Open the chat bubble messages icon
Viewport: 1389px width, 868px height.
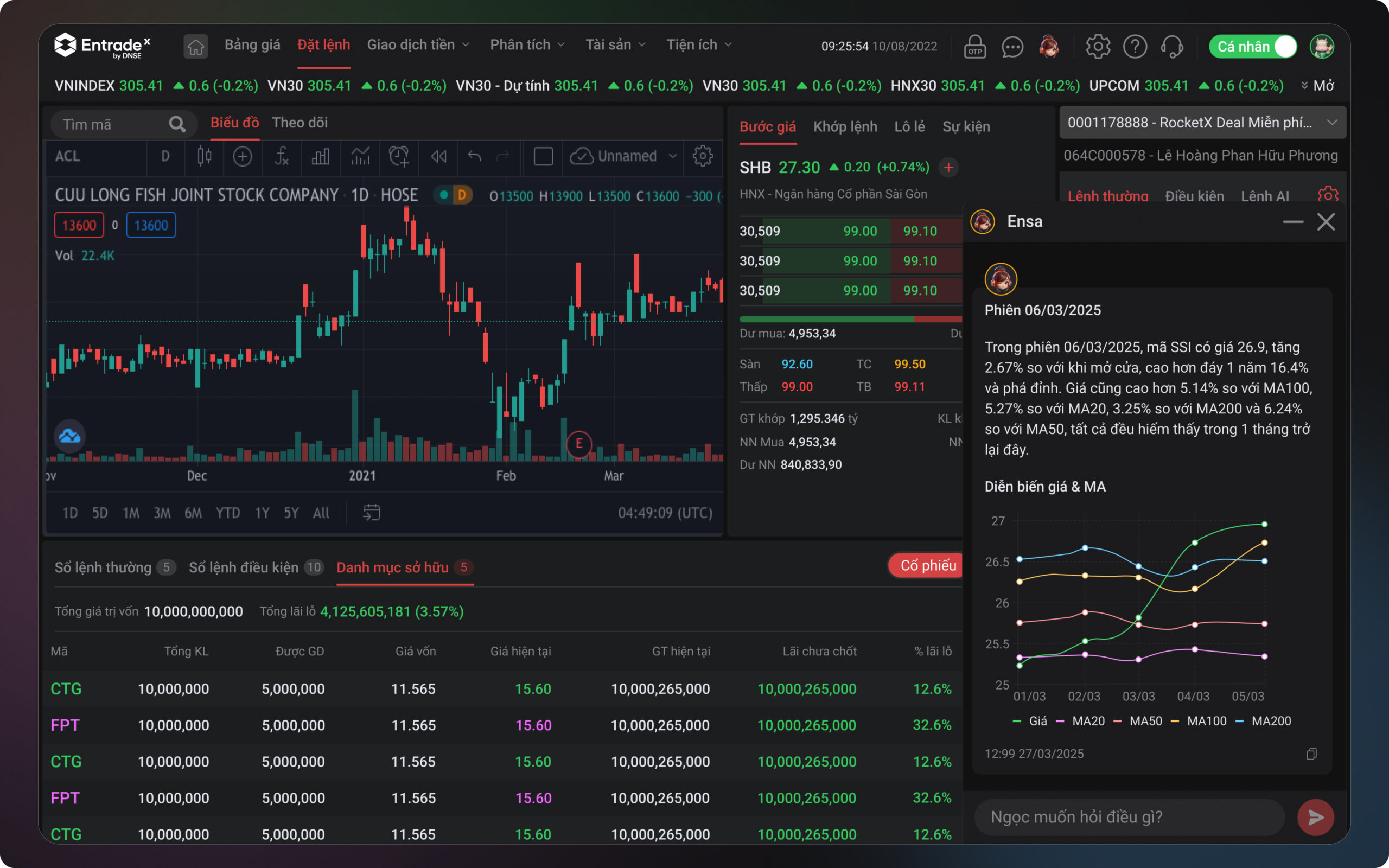[1012, 46]
